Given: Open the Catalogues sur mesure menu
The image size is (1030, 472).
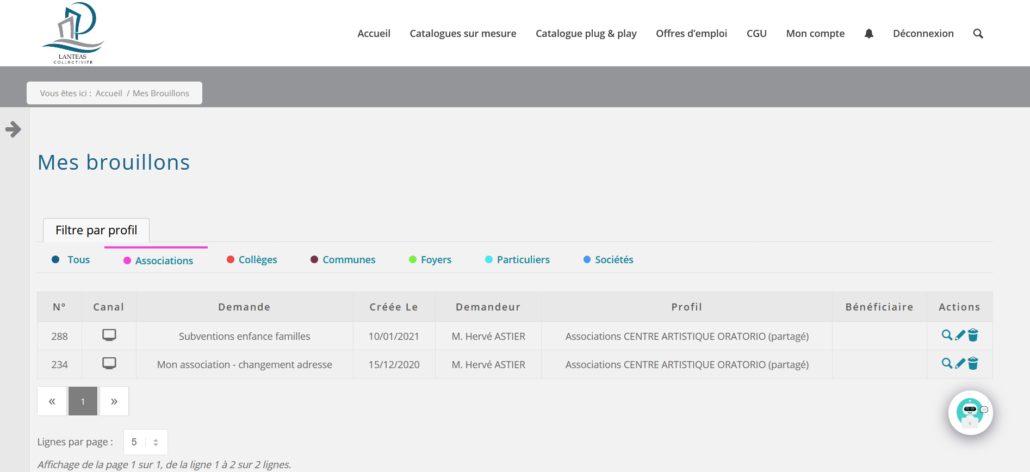Looking at the screenshot, I should tap(463, 33).
